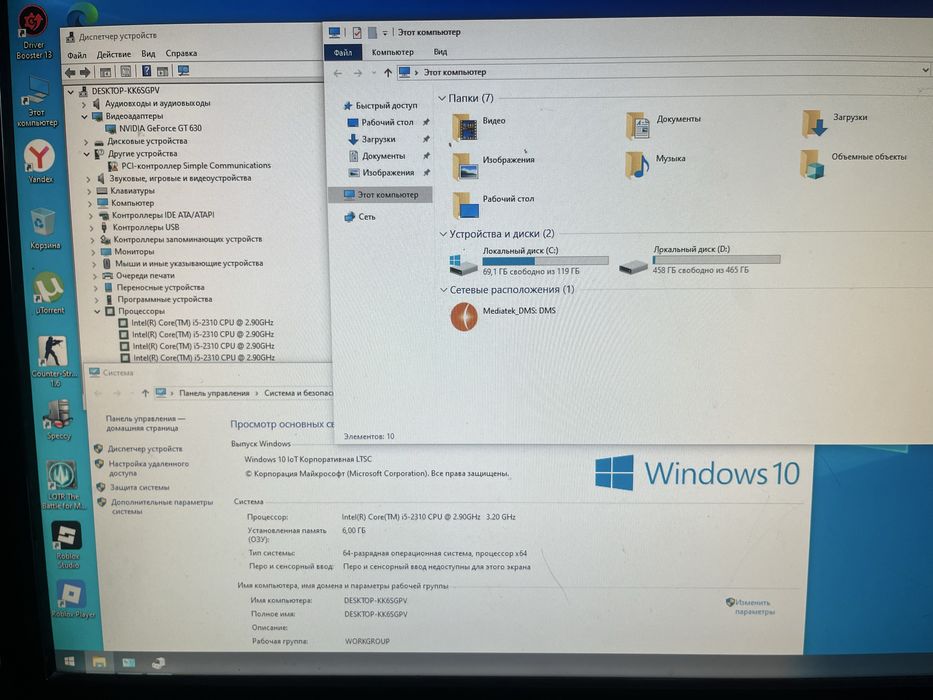
Task: Launch Counter-Strike 1.6 desktop icon
Action: point(53,361)
